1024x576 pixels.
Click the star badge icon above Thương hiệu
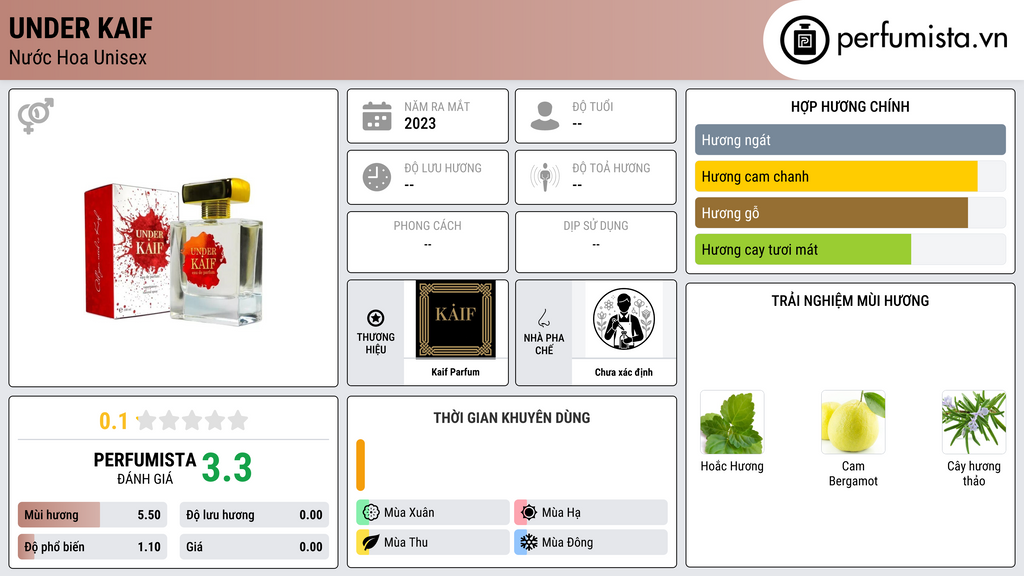pyautogui.click(x=376, y=318)
